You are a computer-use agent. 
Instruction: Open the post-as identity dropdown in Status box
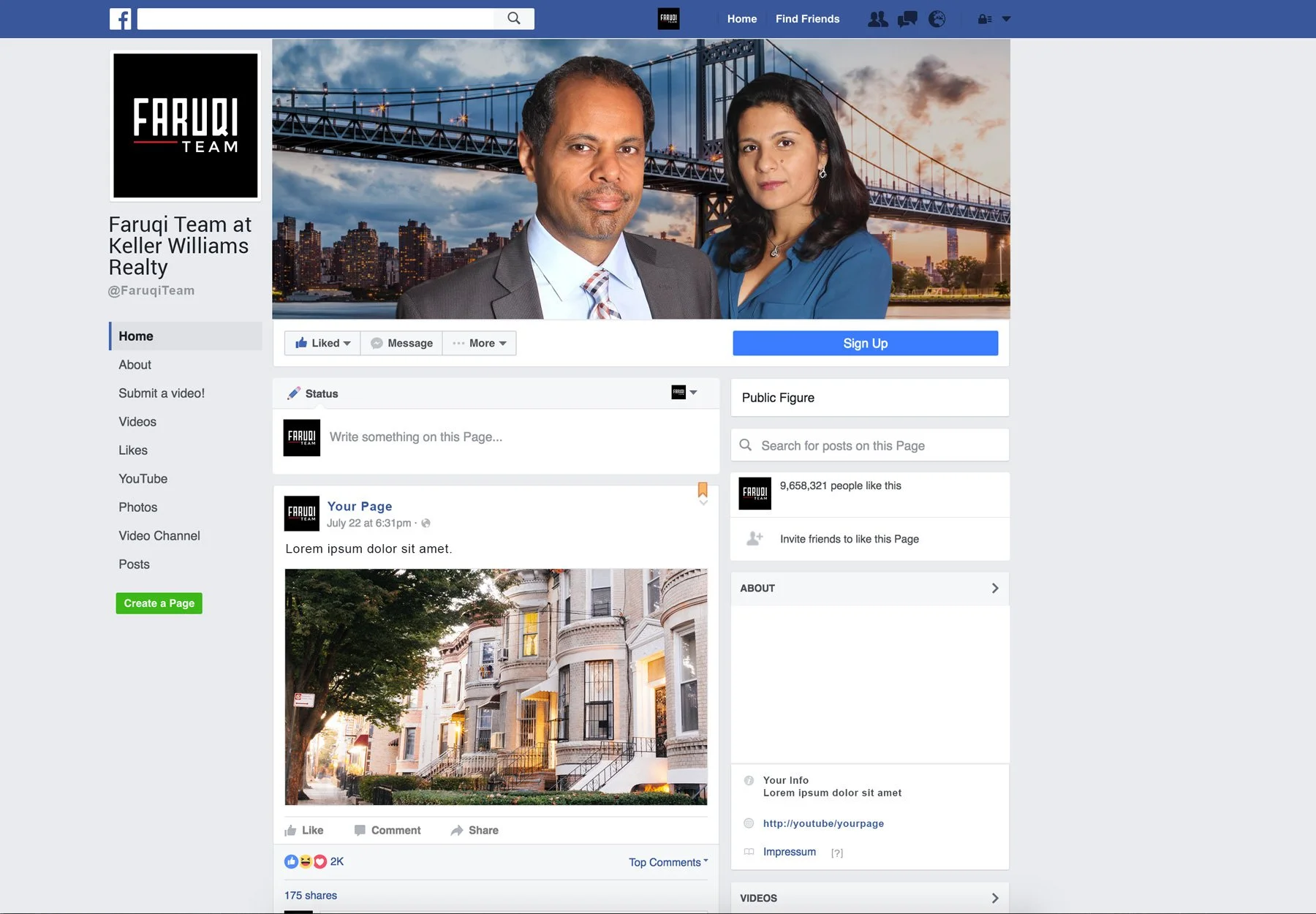pyautogui.click(x=684, y=392)
